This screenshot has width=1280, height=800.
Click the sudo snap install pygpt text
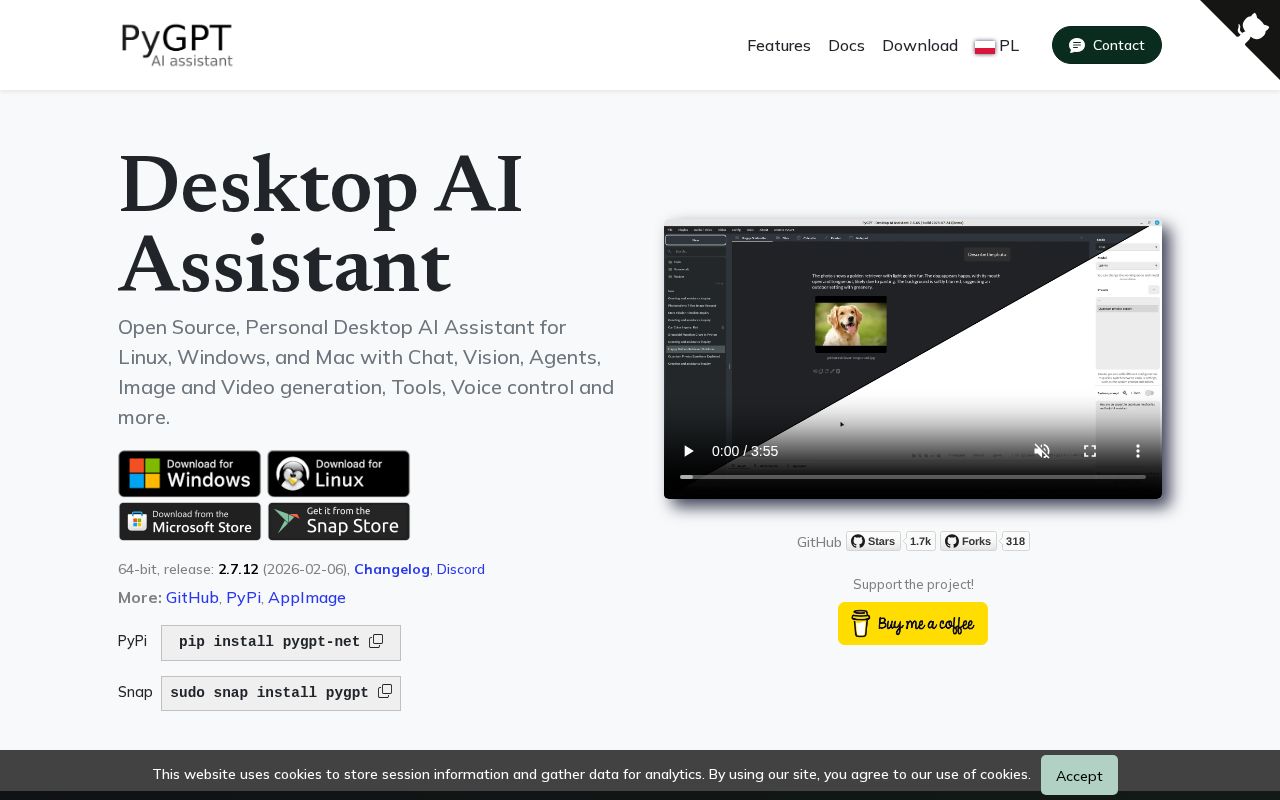pos(269,692)
